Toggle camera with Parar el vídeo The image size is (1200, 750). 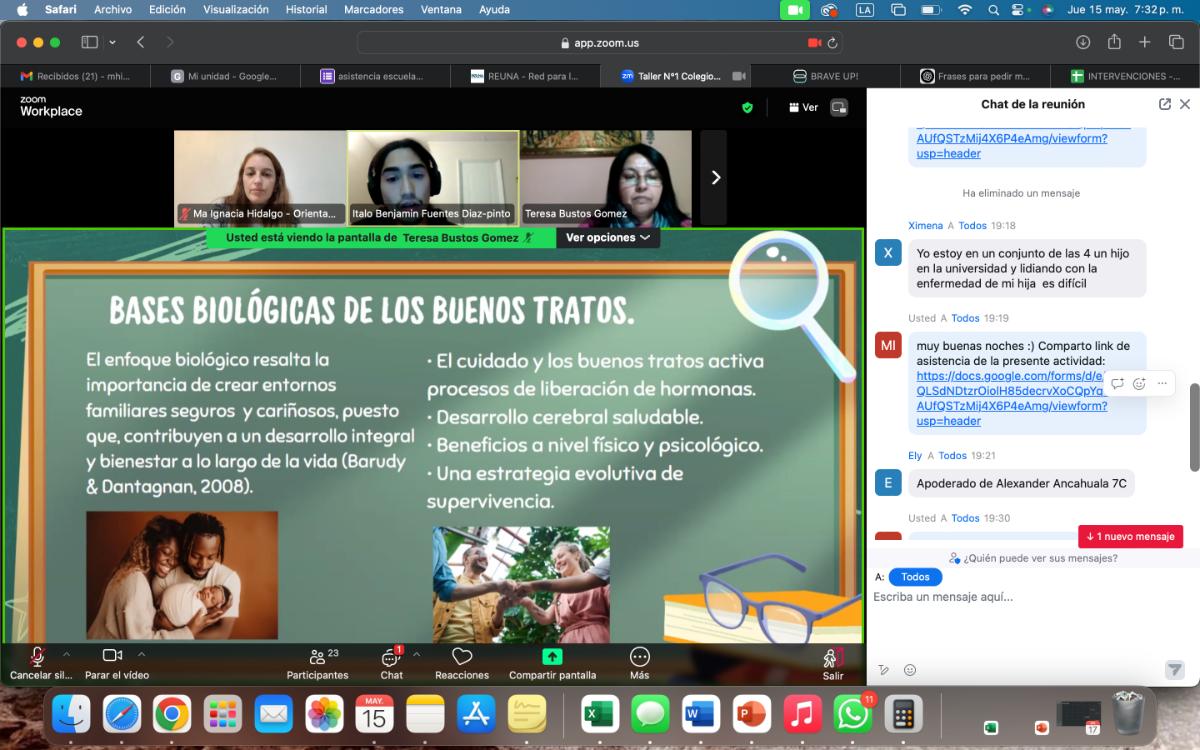(112, 655)
